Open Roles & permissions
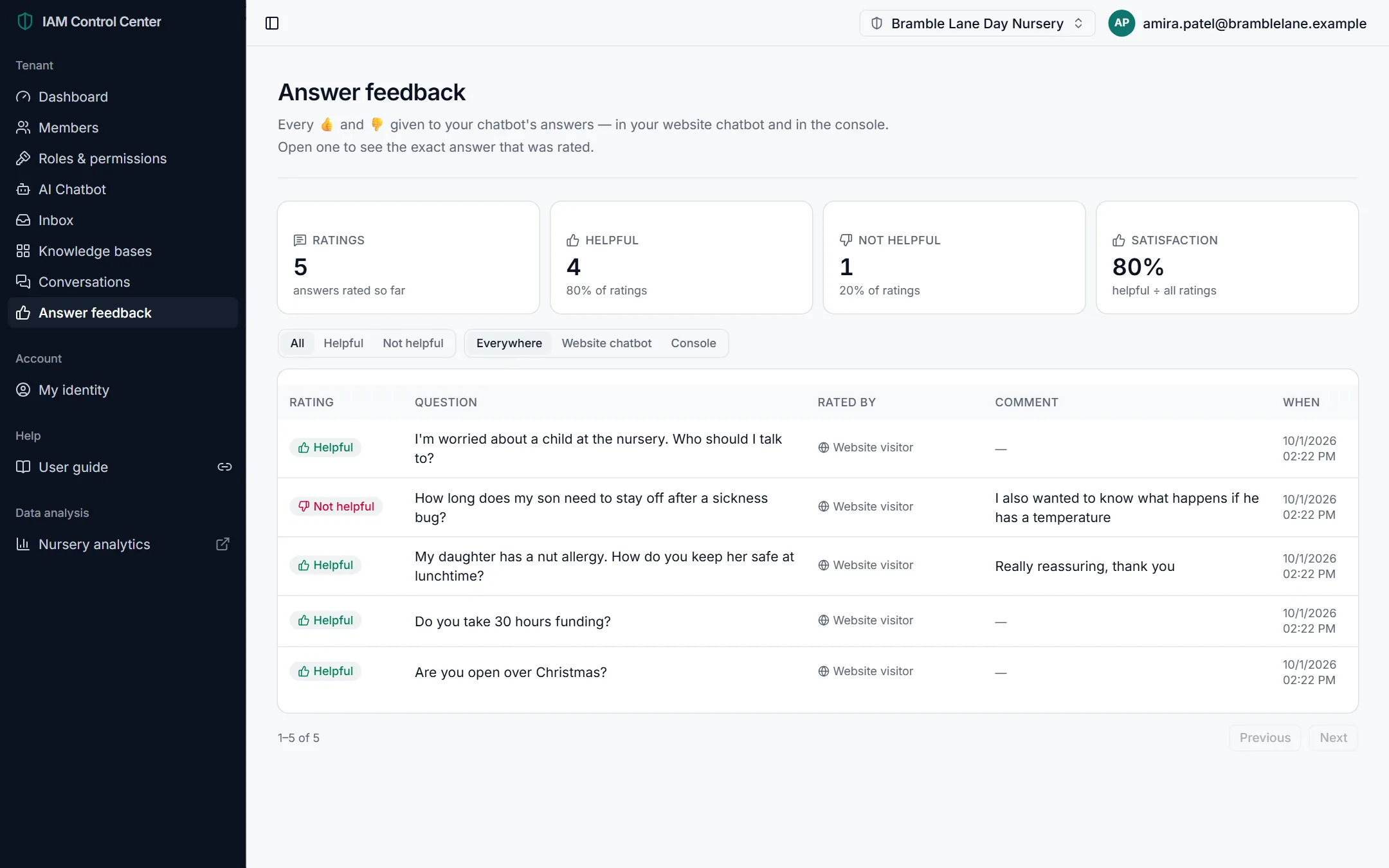The width and height of the screenshot is (1389, 868). point(123,158)
